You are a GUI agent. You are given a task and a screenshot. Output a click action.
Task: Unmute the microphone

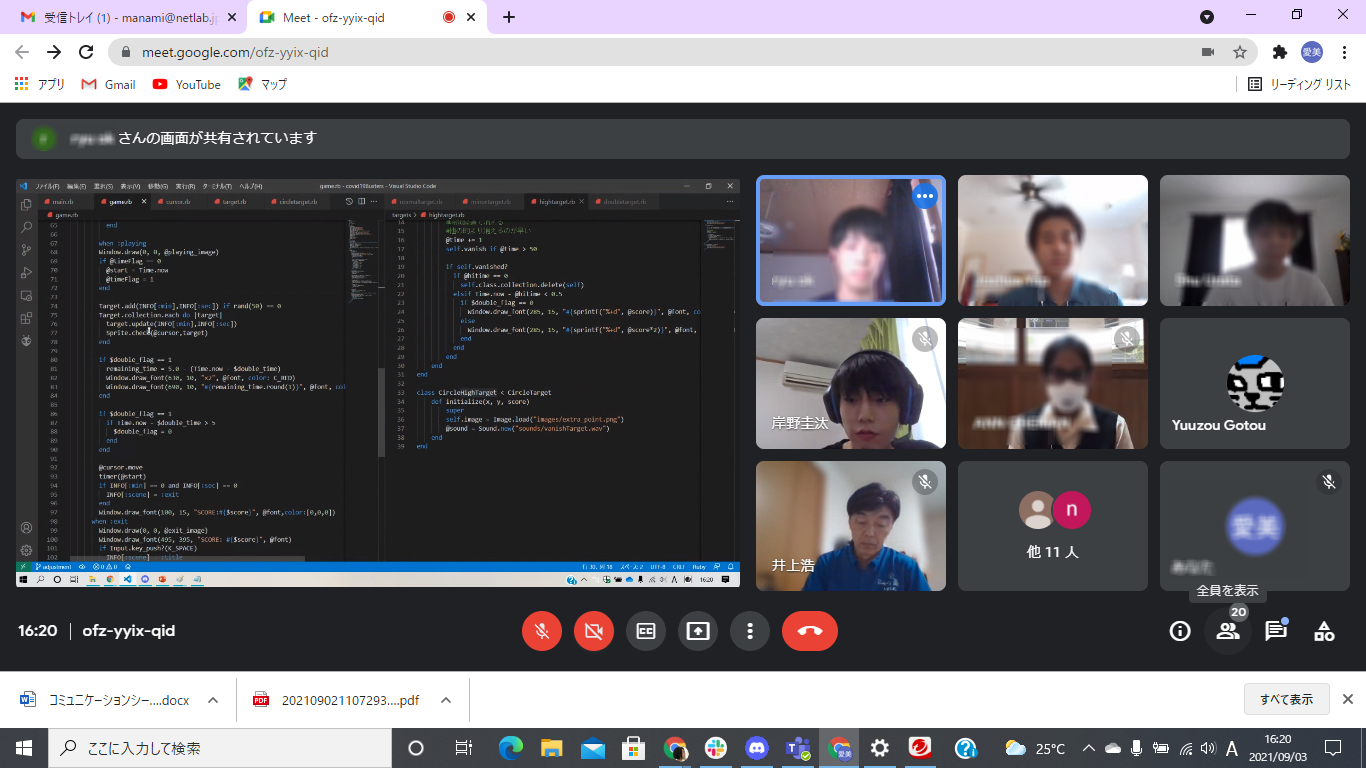coord(542,631)
